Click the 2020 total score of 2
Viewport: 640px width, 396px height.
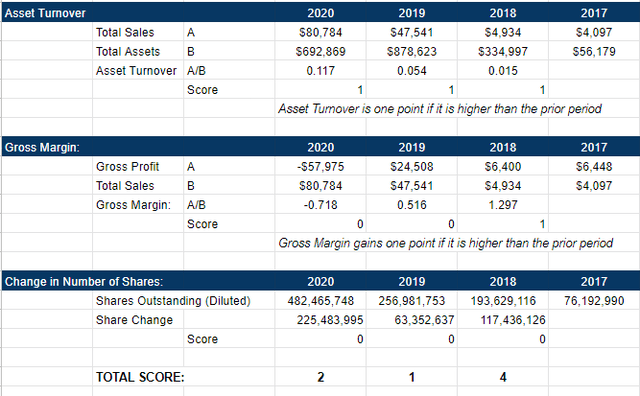321,377
